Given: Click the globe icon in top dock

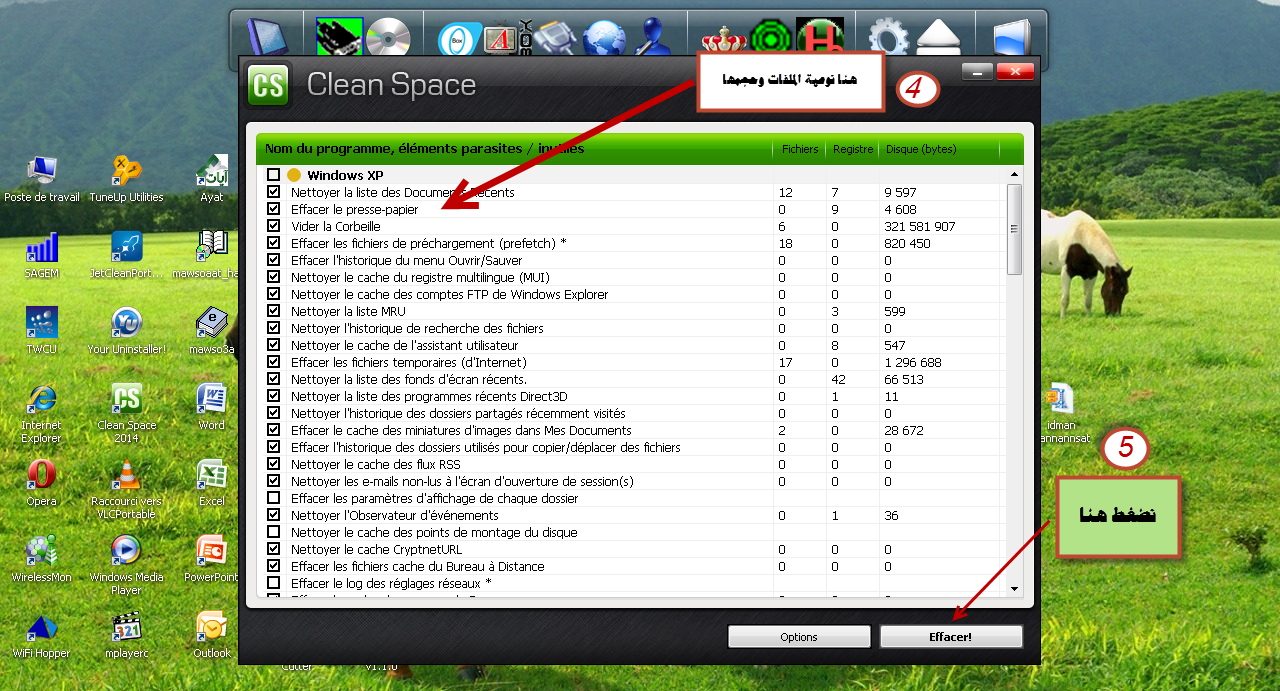Looking at the screenshot, I should [x=604, y=40].
